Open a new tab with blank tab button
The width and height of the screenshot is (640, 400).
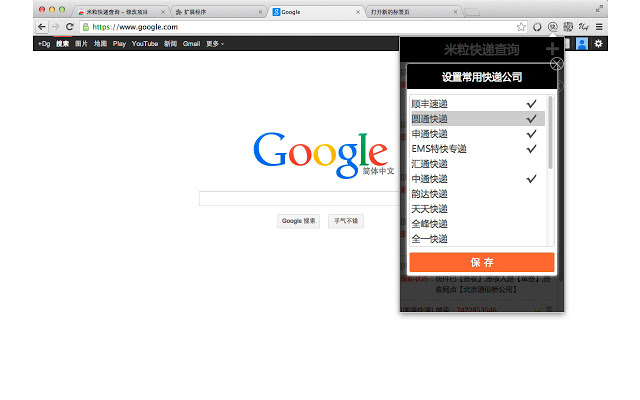tap(472, 12)
